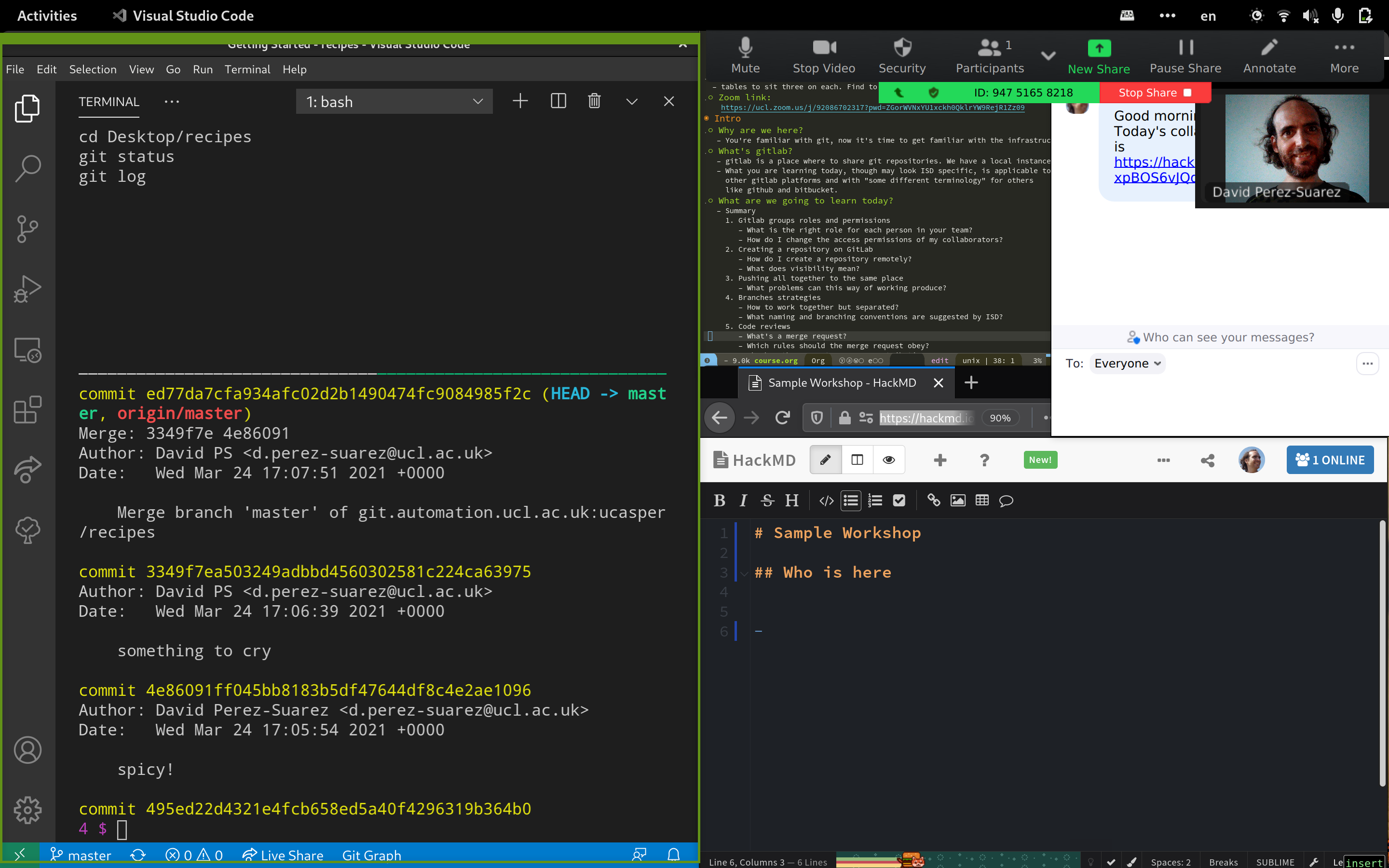
Task: Switch HackMD to view mode eye
Action: pos(888,460)
